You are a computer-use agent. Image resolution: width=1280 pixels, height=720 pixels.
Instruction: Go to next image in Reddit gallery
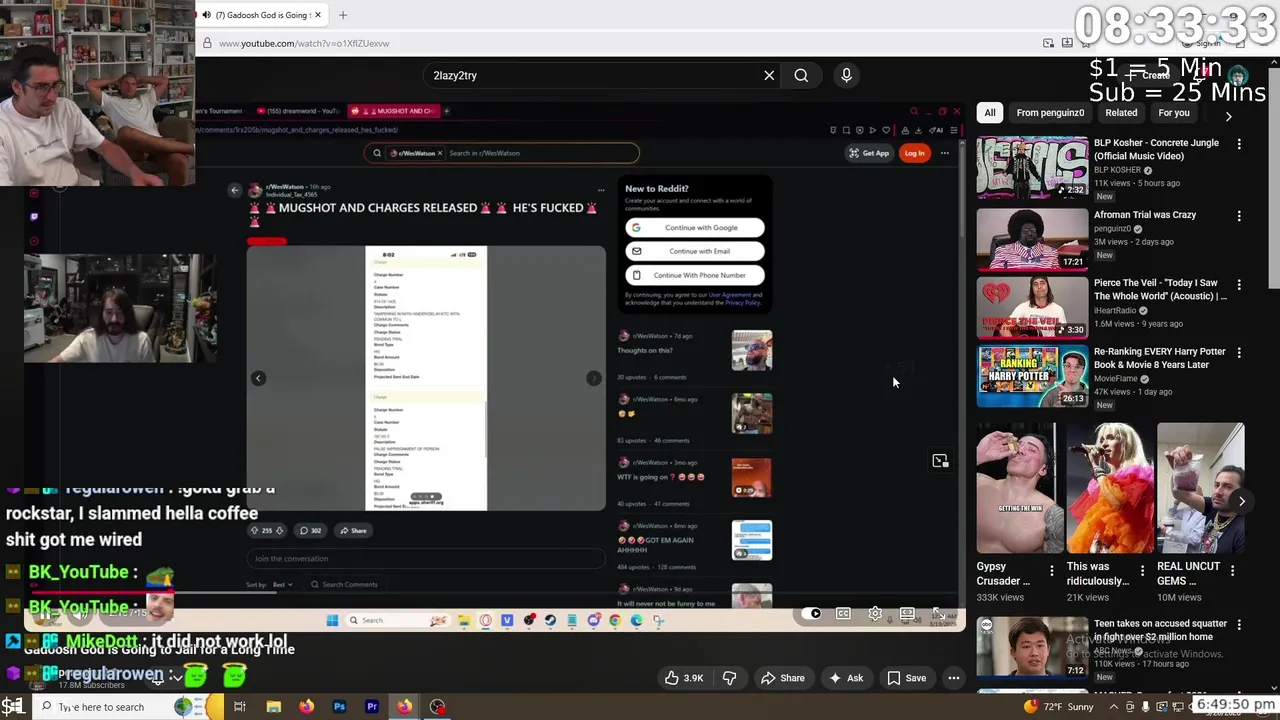point(593,378)
